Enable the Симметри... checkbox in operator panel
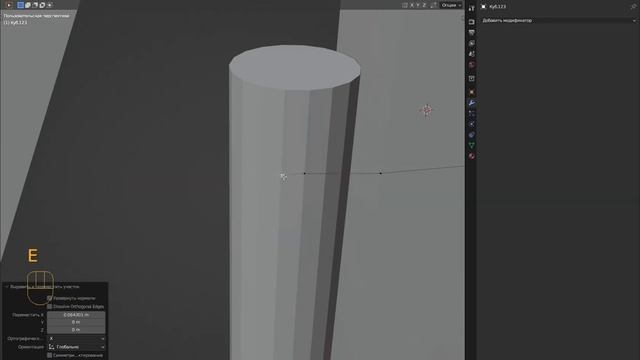The height and width of the screenshot is (360, 640). [x=49, y=356]
